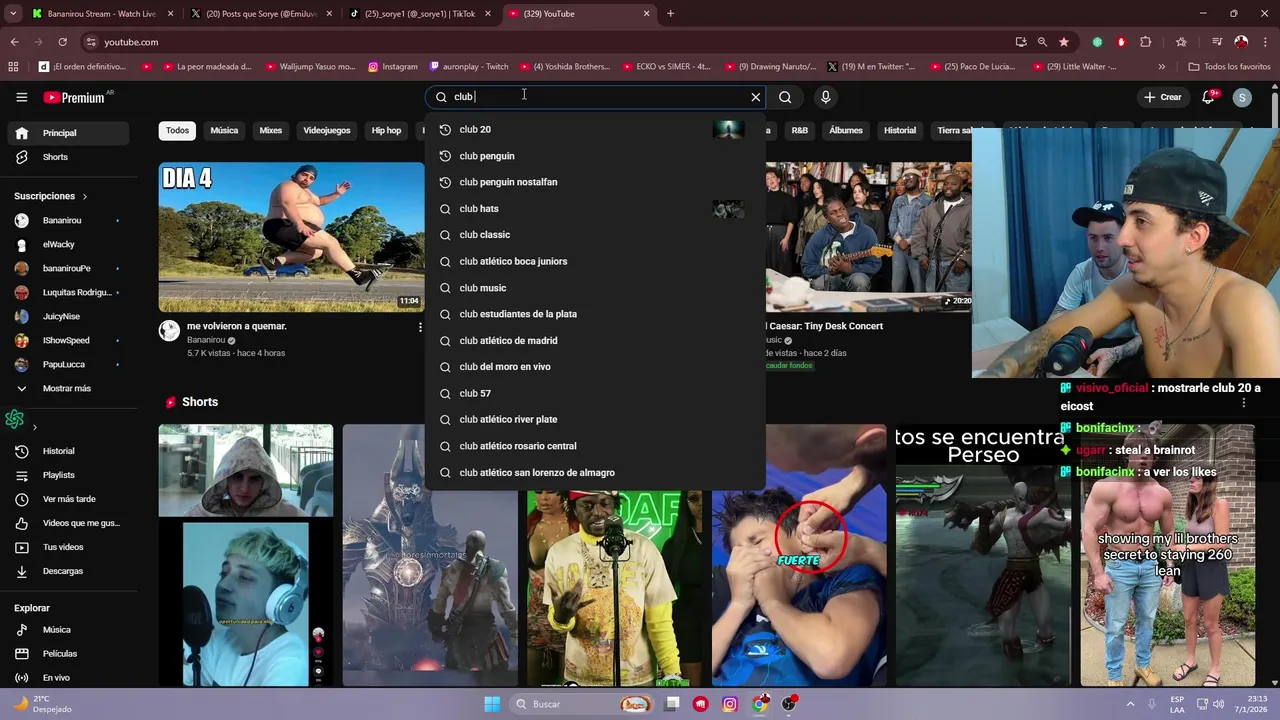Open the Tiny Desk Concert thumbnail
The height and width of the screenshot is (720, 1280).
pyautogui.click(x=868, y=237)
